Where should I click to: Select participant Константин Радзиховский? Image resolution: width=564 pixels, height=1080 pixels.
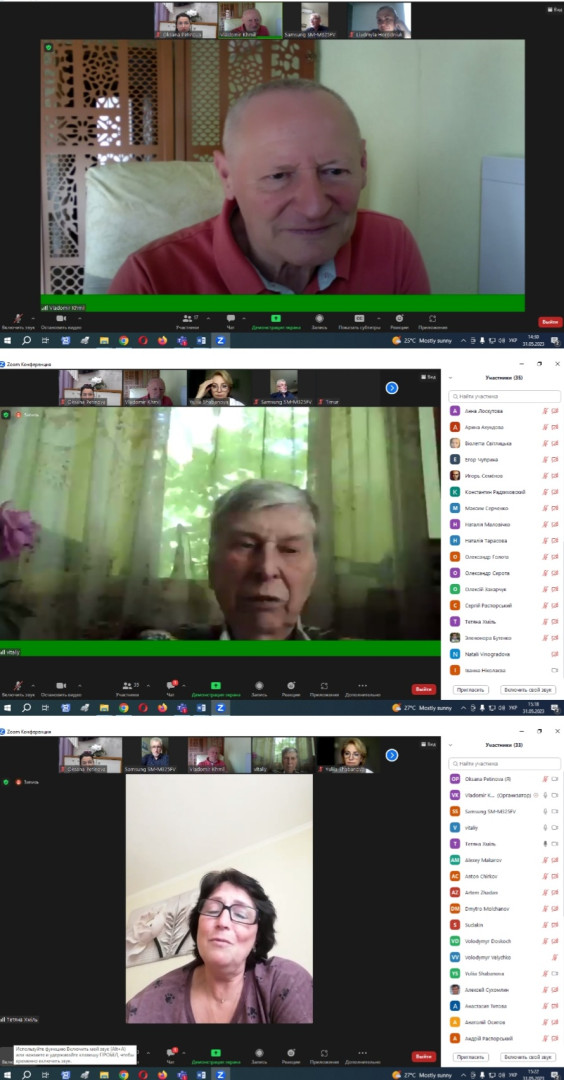coord(504,492)
